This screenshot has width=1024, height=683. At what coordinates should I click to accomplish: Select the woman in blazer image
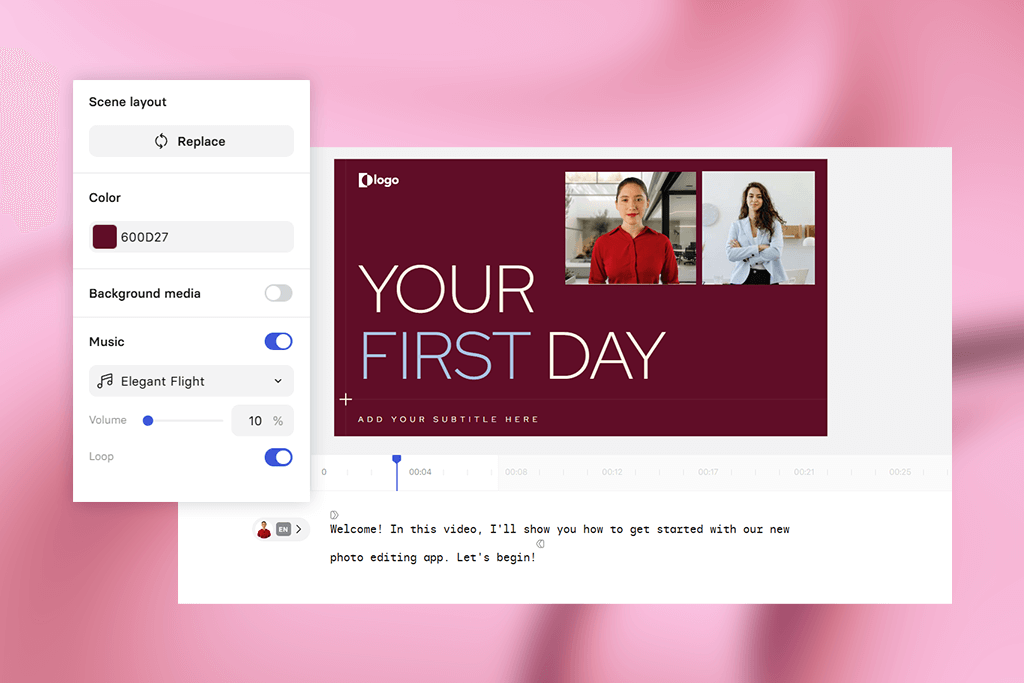[x=758, y=228]
